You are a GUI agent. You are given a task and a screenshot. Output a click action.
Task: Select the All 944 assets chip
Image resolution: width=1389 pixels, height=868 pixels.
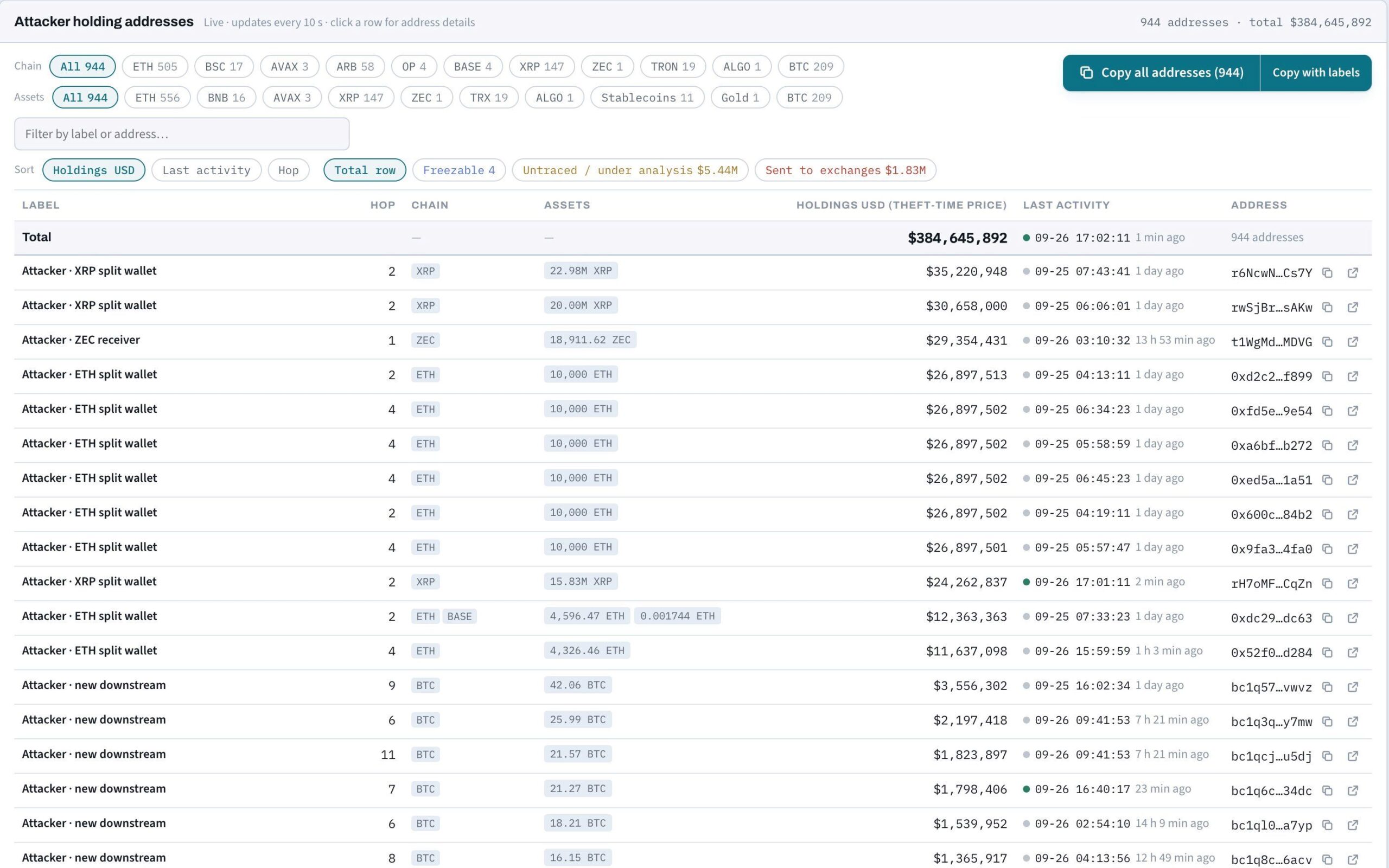(x=85, y=98)
